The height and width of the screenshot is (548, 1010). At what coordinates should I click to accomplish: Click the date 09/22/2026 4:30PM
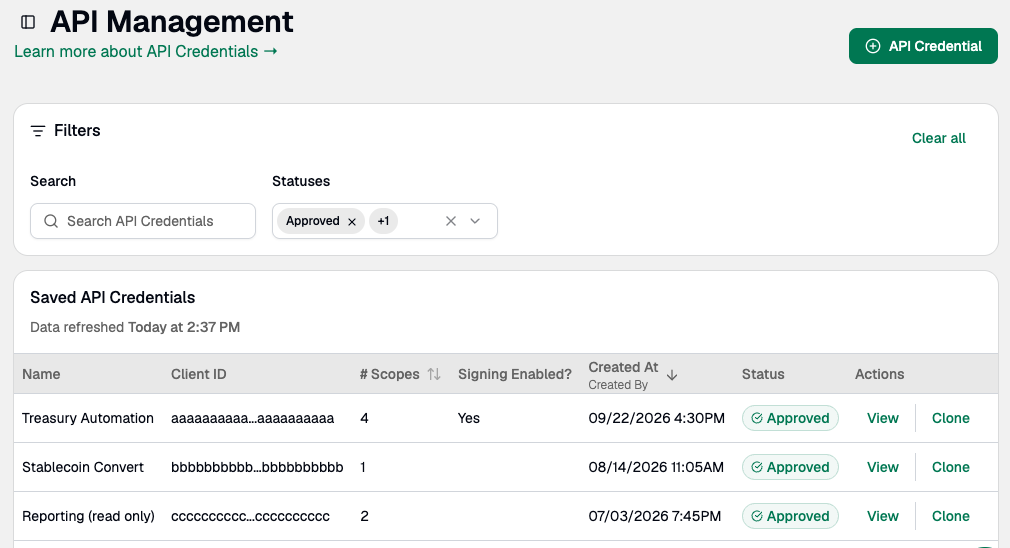(x=656, y=418)
